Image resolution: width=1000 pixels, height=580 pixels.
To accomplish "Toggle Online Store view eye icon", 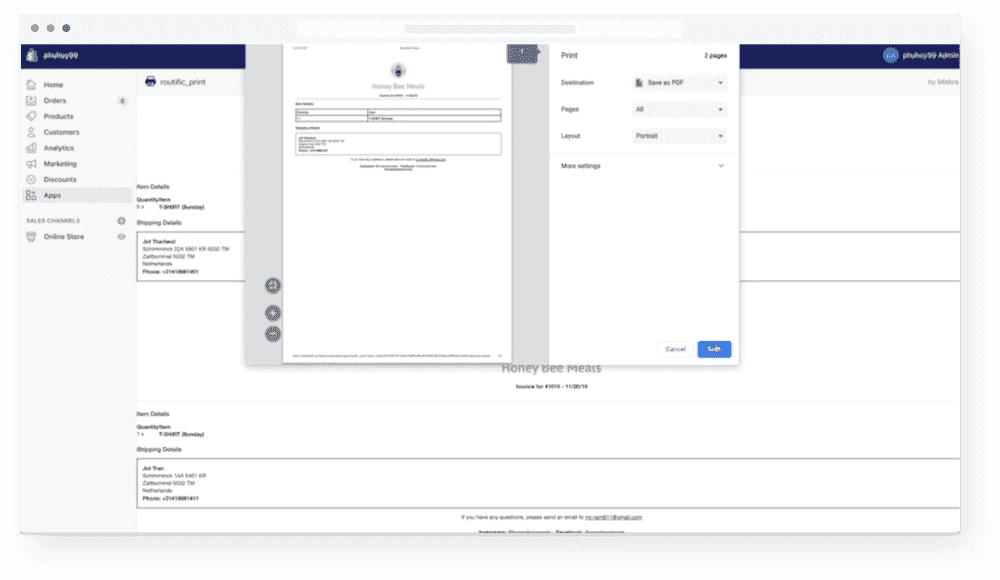I will pos(121,237).
